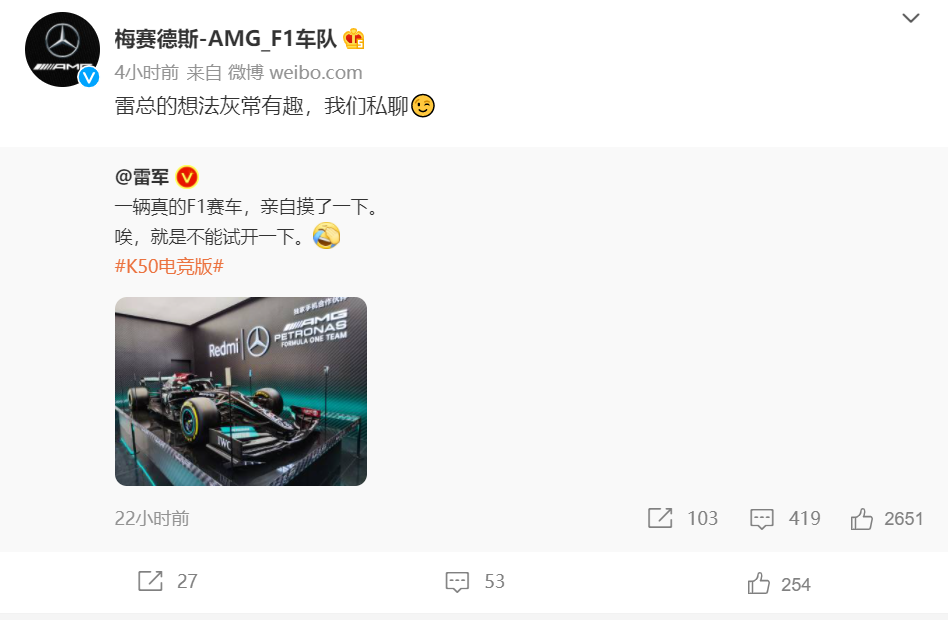Like this post with 254 likes
948x620 pixels.
coord(779,584)
